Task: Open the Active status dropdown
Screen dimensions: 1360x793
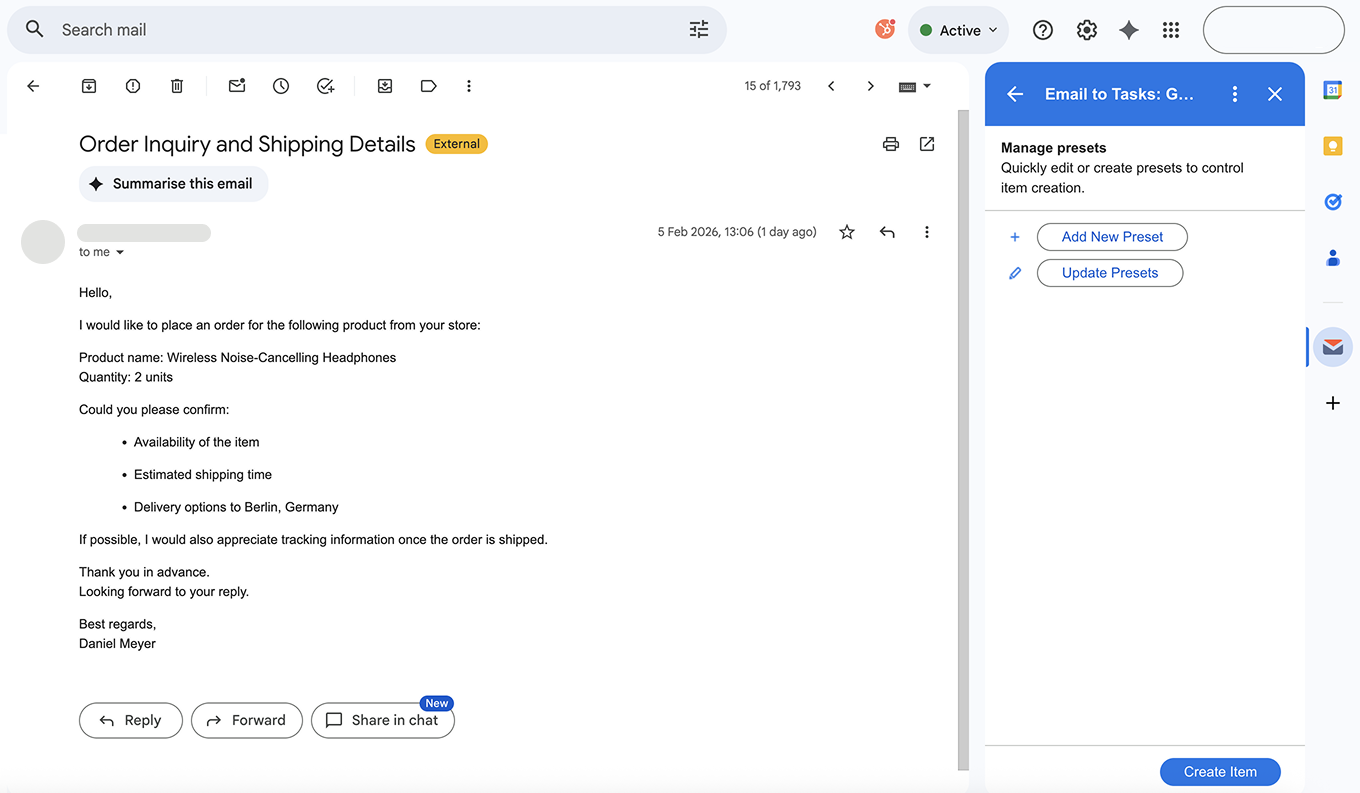Action: [x=958, y=30]
